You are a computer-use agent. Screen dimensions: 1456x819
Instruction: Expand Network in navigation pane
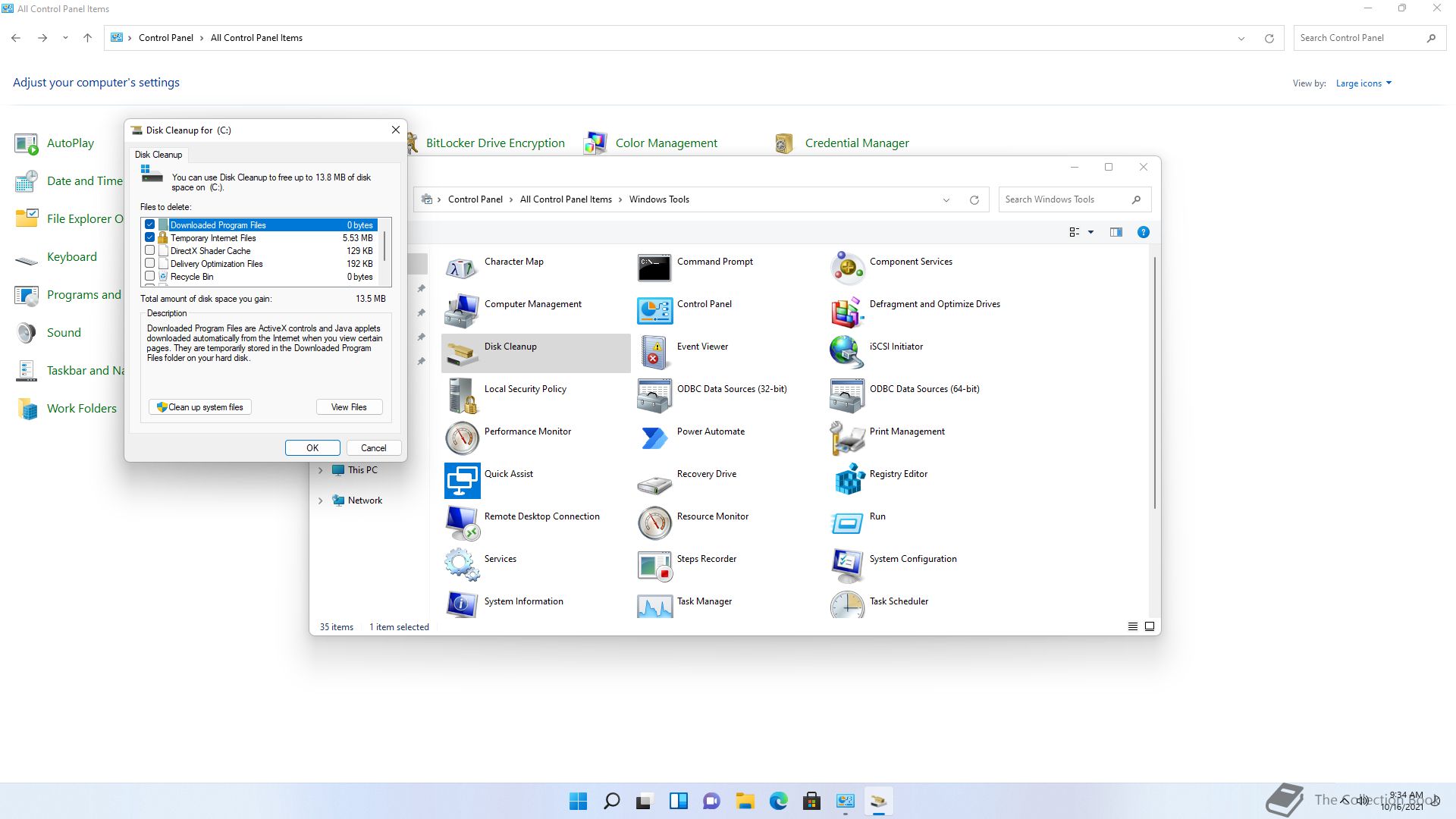point(321,500)
